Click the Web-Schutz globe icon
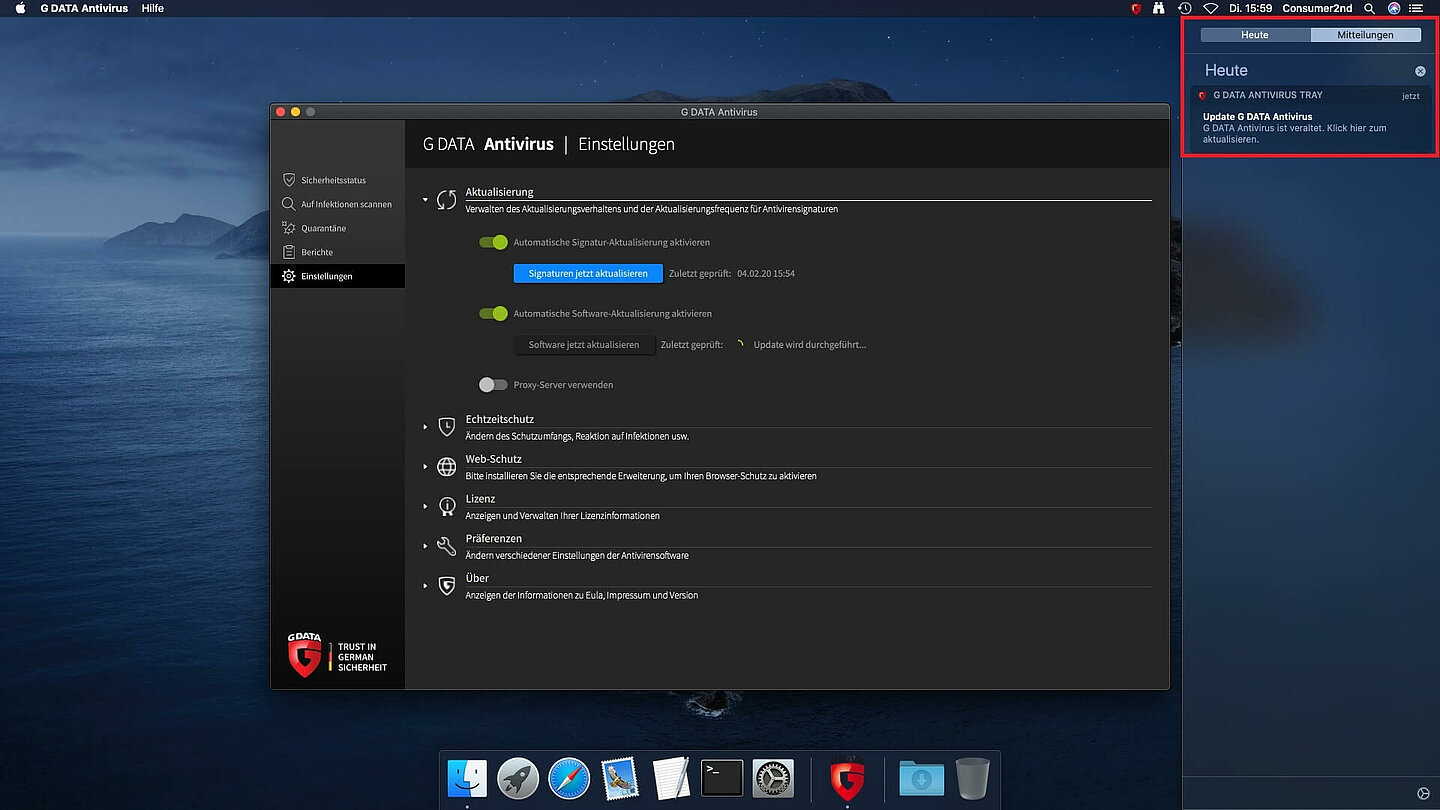 (x=447, y=467)
